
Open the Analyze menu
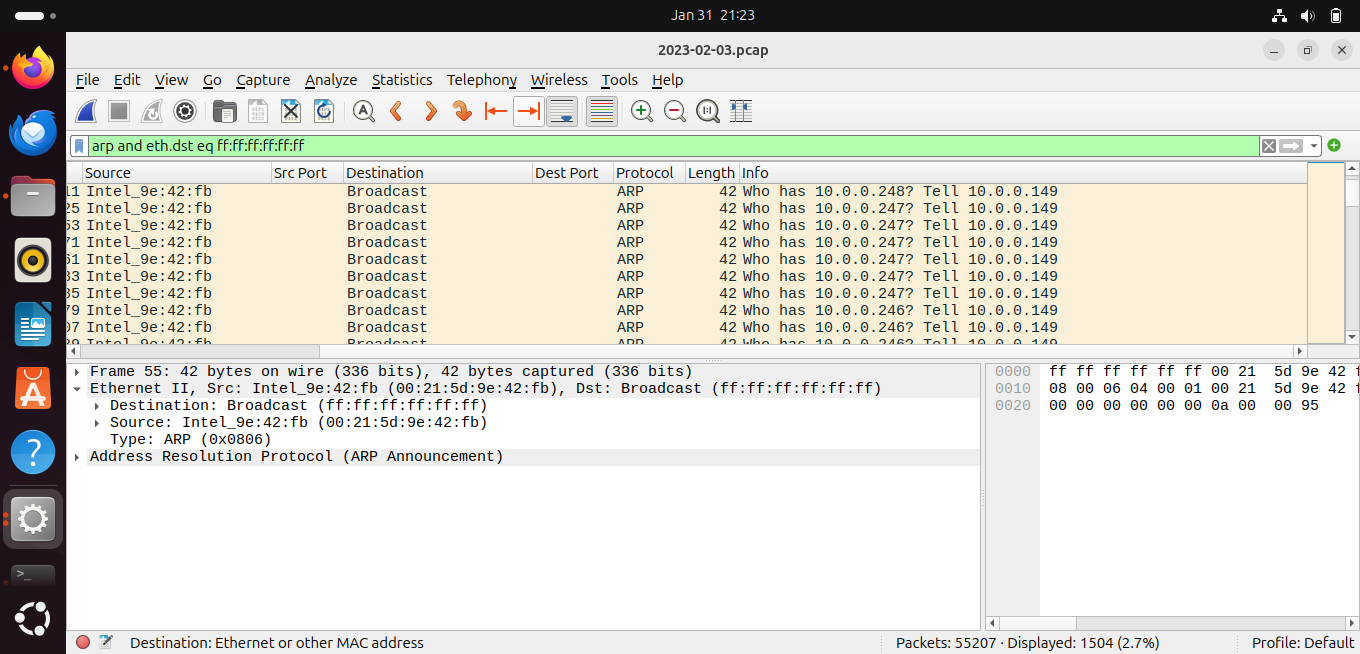[331, 80]
